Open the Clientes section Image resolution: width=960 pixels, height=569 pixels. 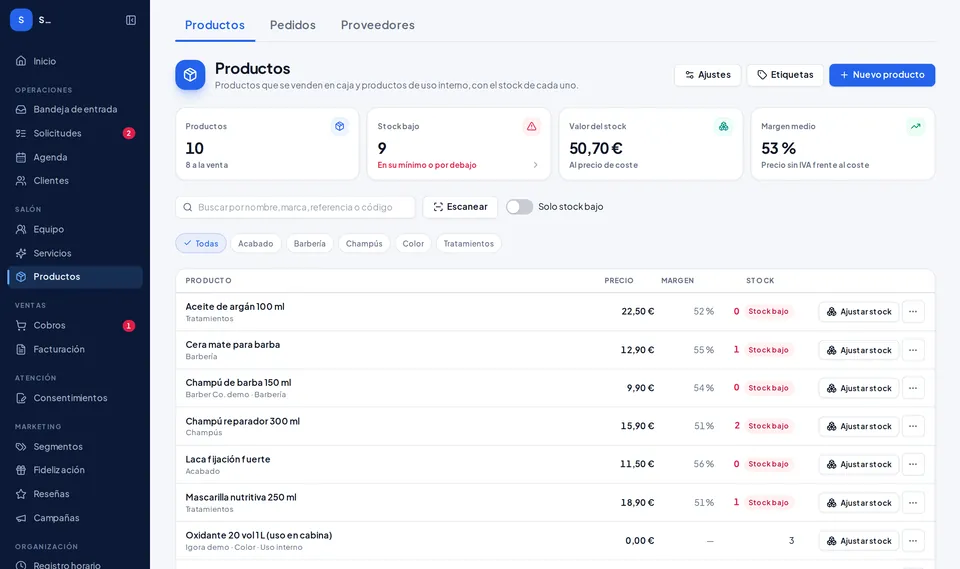75,181
